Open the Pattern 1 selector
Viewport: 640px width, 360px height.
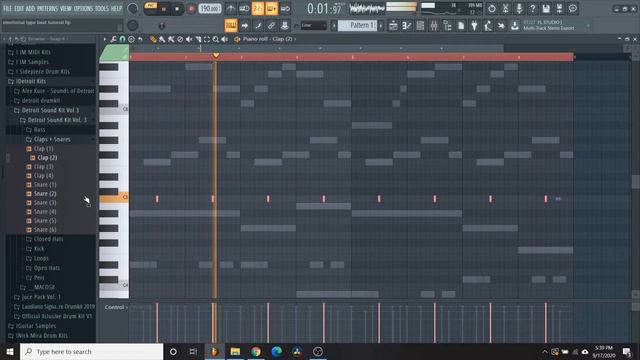358,25
